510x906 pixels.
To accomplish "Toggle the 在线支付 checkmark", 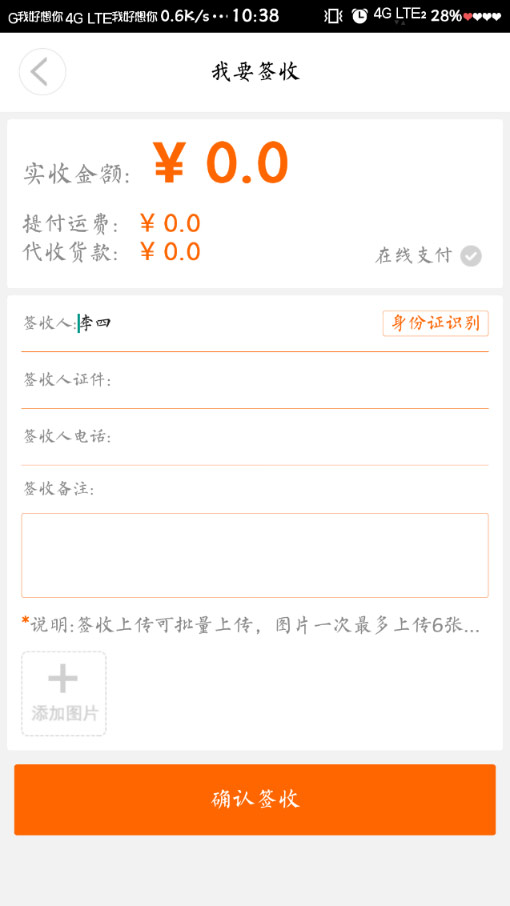I will click(471, 255).
